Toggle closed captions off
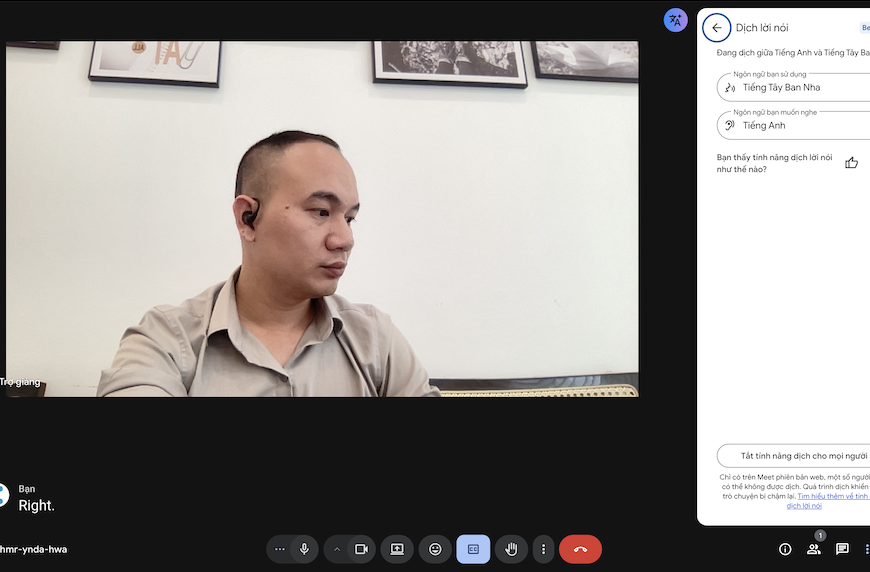870x572 pixels. [473, 549]
